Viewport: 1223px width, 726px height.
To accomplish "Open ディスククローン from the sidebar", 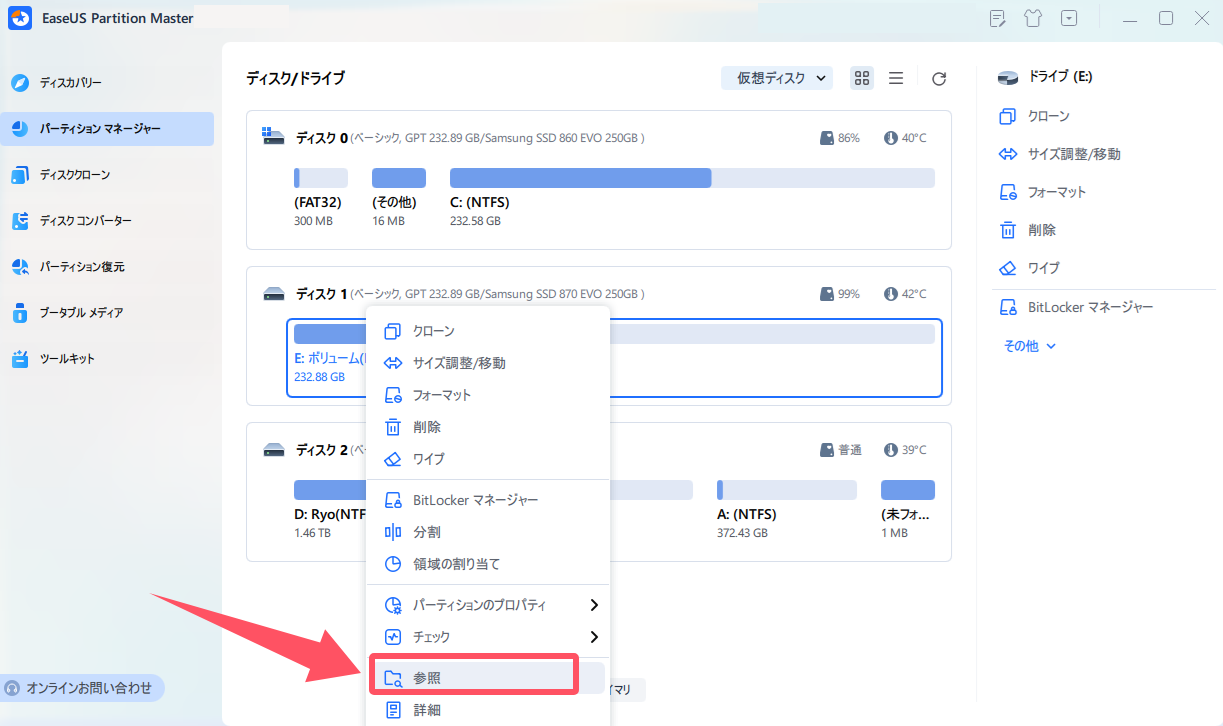I will [74, 175].
